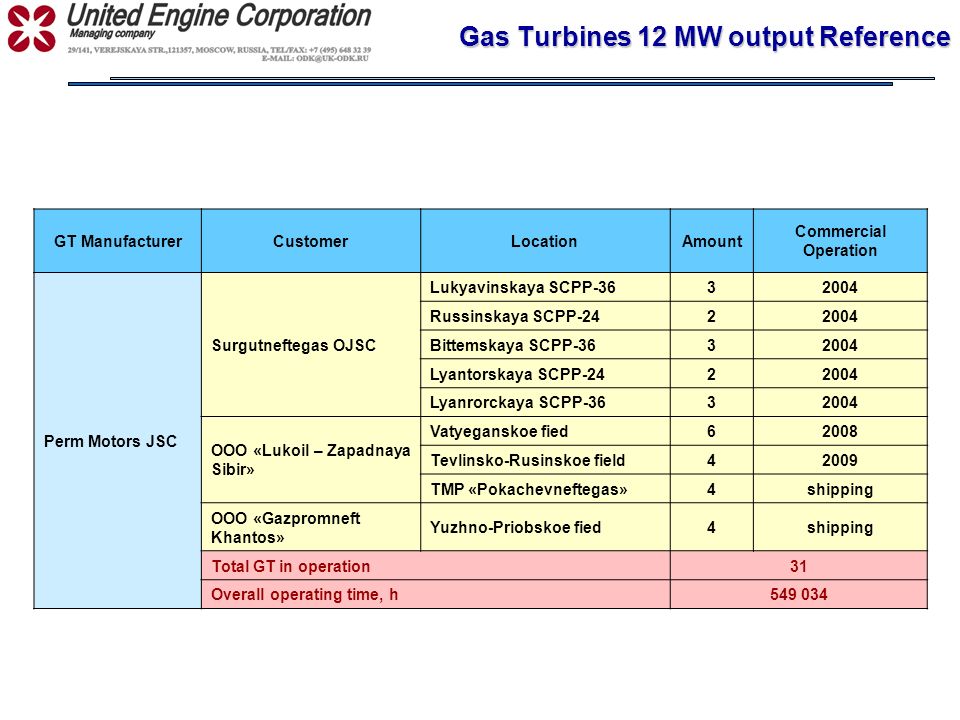This screenshot has width=960, height=720.
Task: Select the "Gas Turbines 12 MW output Reference" title
Action: pyautogui.click(x=705, y=37)
